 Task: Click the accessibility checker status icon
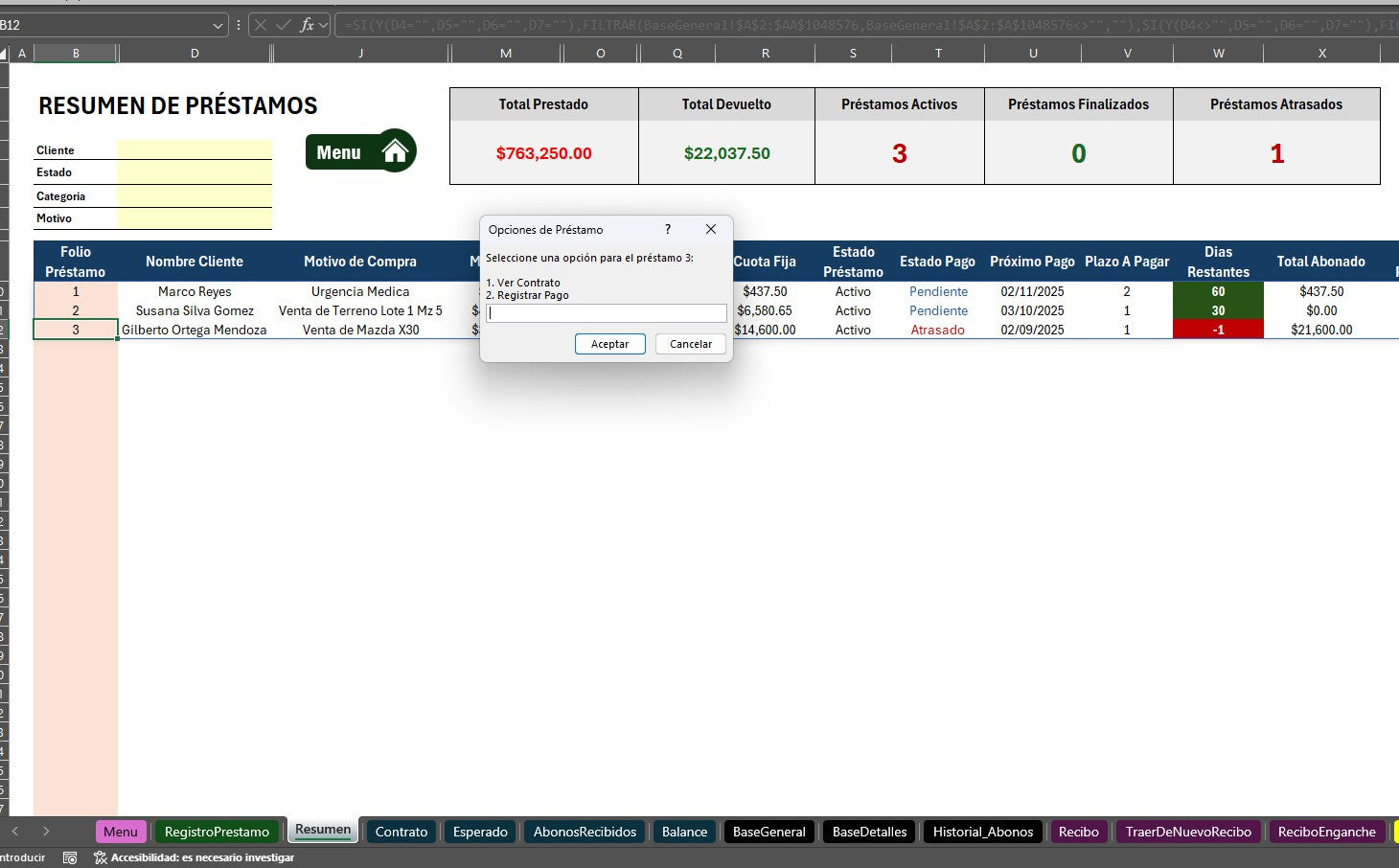tap(101, 857)
